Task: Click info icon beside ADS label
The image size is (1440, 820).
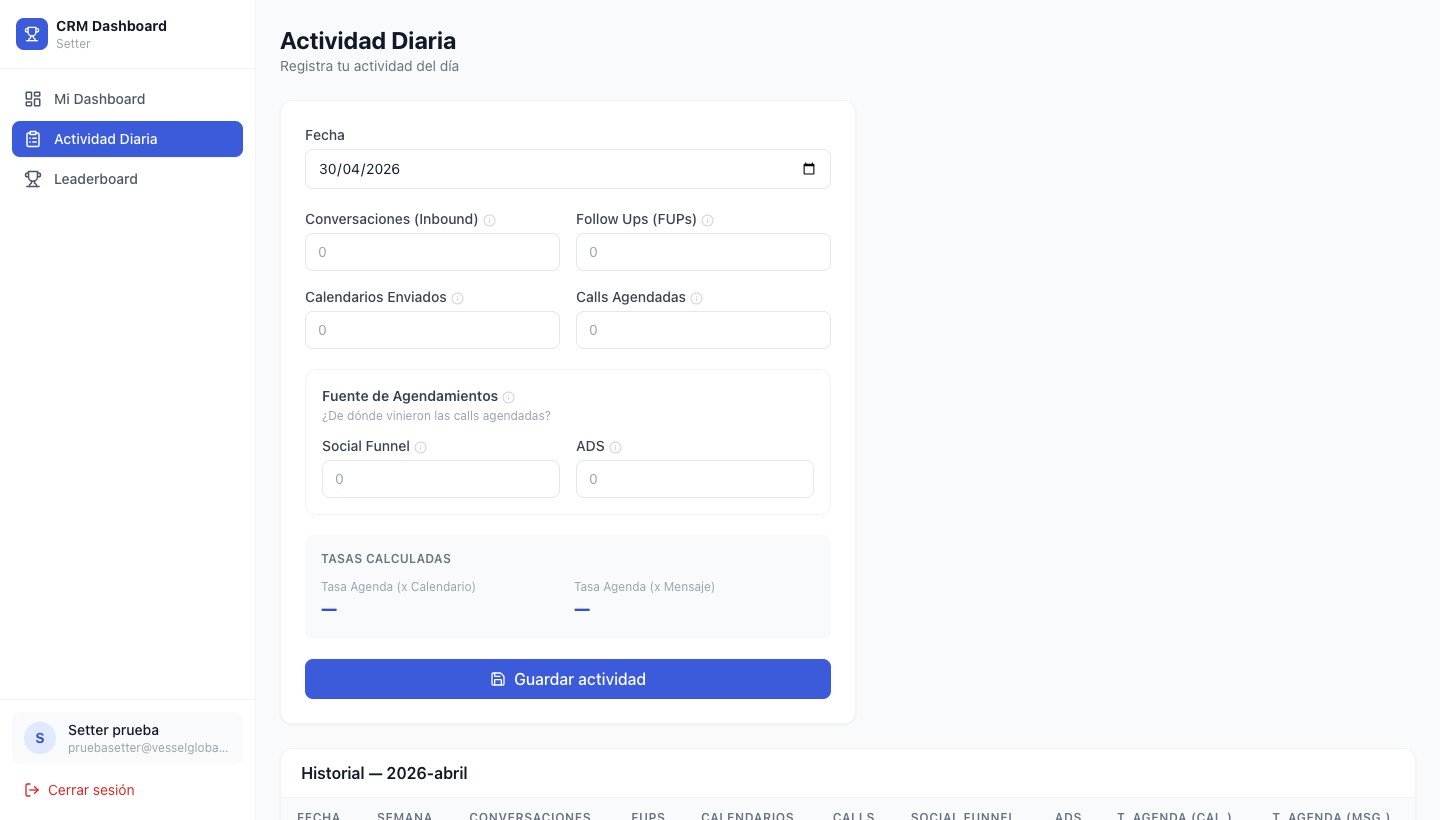Action: [615, 447]
